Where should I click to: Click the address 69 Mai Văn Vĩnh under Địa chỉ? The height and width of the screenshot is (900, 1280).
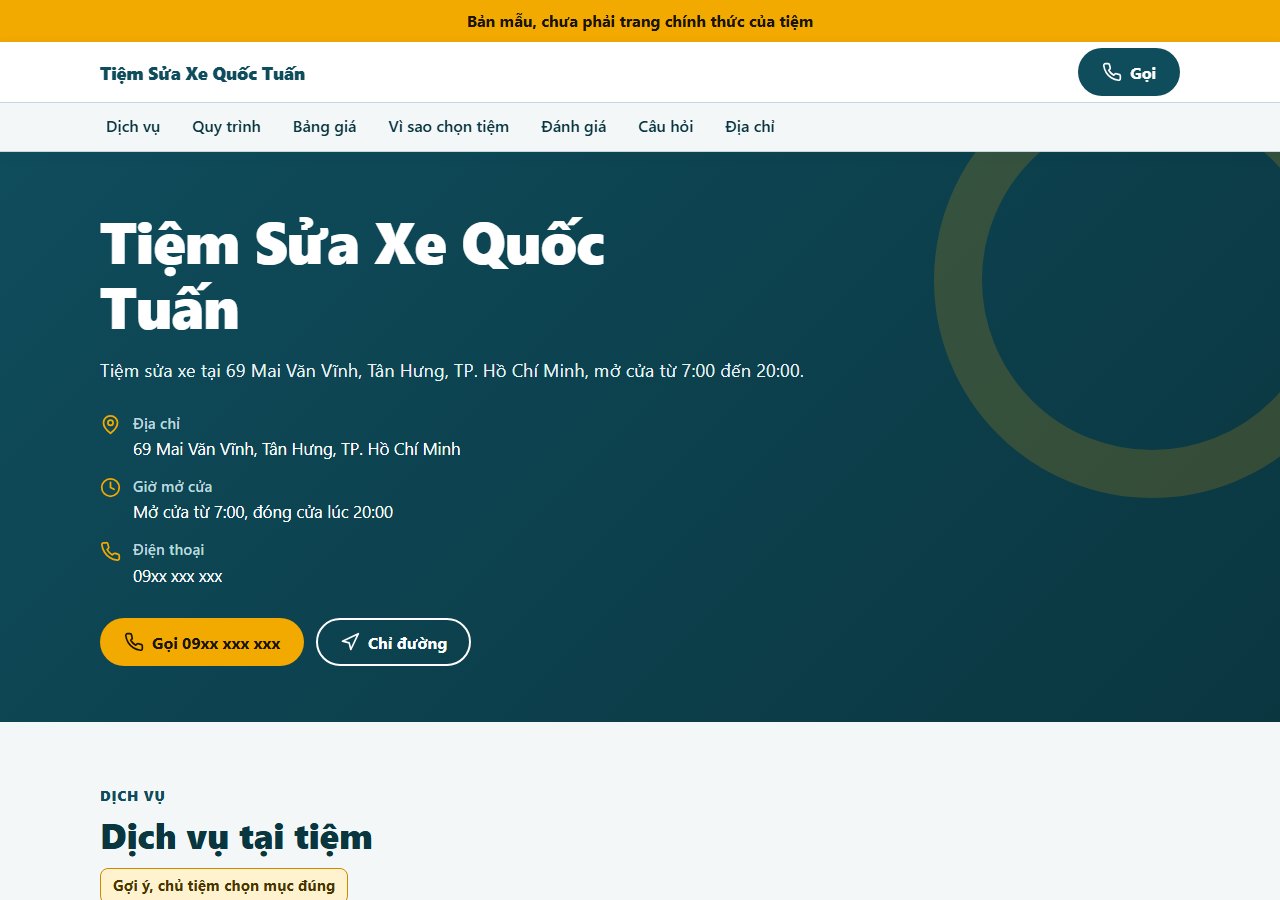click(297, 449)
